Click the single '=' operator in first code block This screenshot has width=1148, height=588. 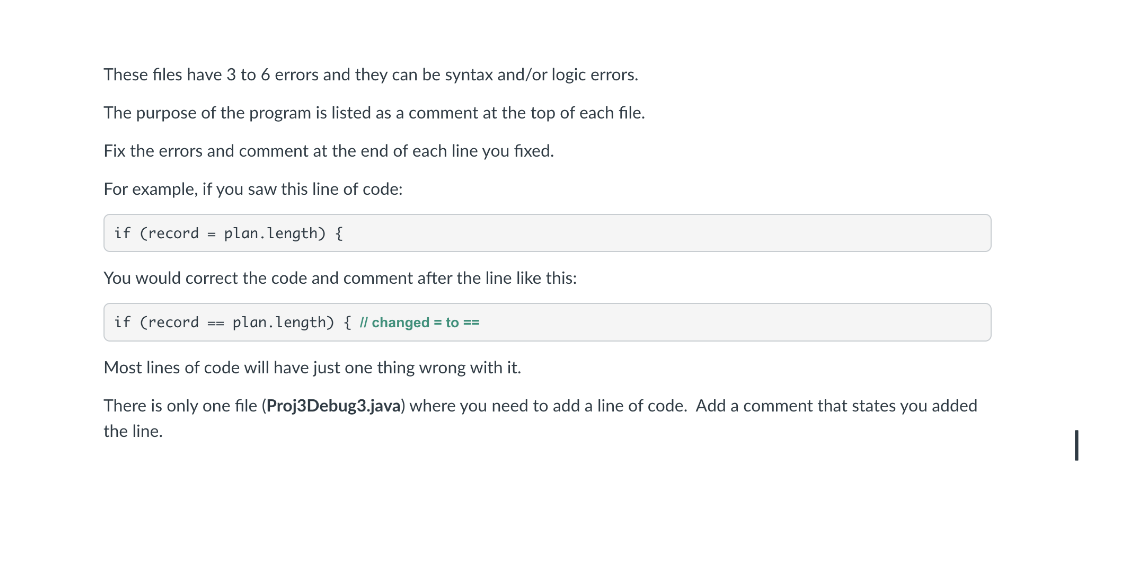211,234
